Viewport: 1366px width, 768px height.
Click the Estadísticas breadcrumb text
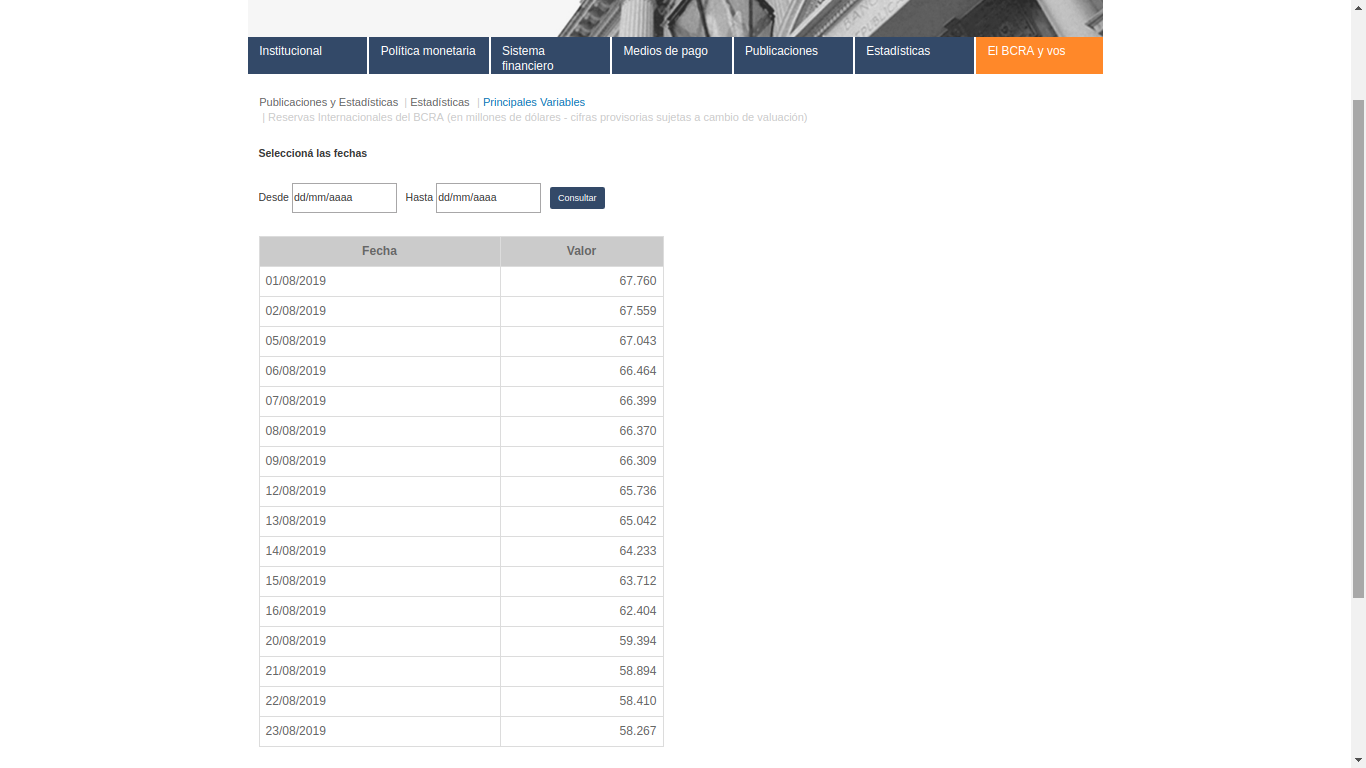point(439,102)
